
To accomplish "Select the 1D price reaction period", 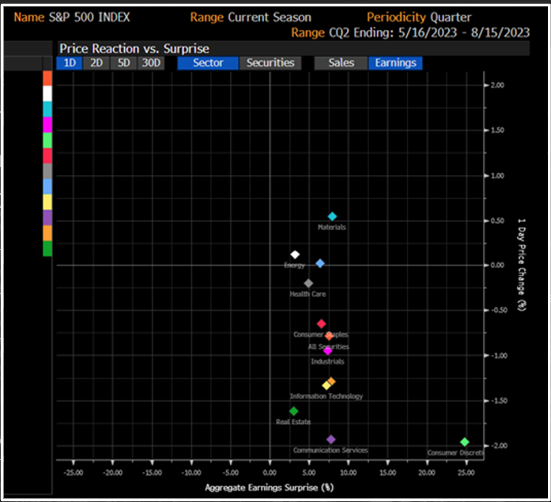I will tap(69, 63).
